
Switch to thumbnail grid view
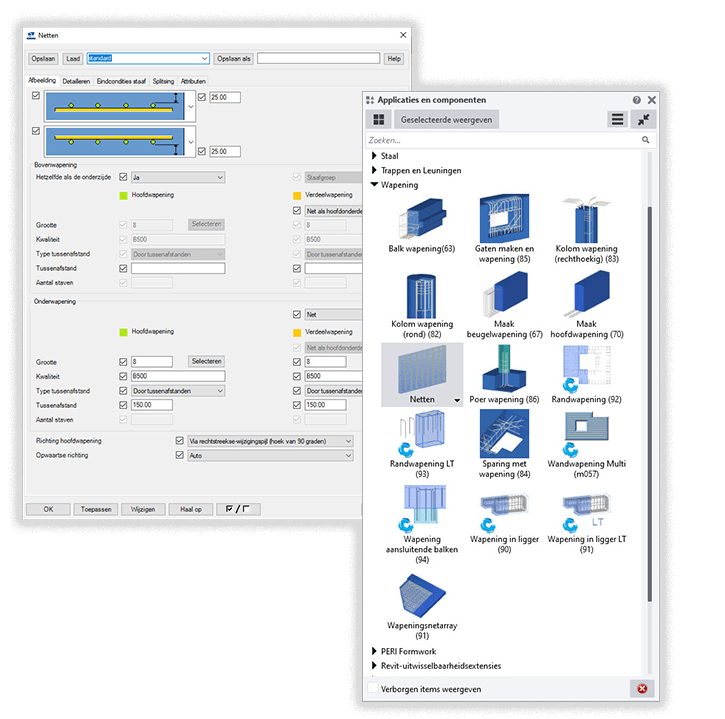pos(379,120)
